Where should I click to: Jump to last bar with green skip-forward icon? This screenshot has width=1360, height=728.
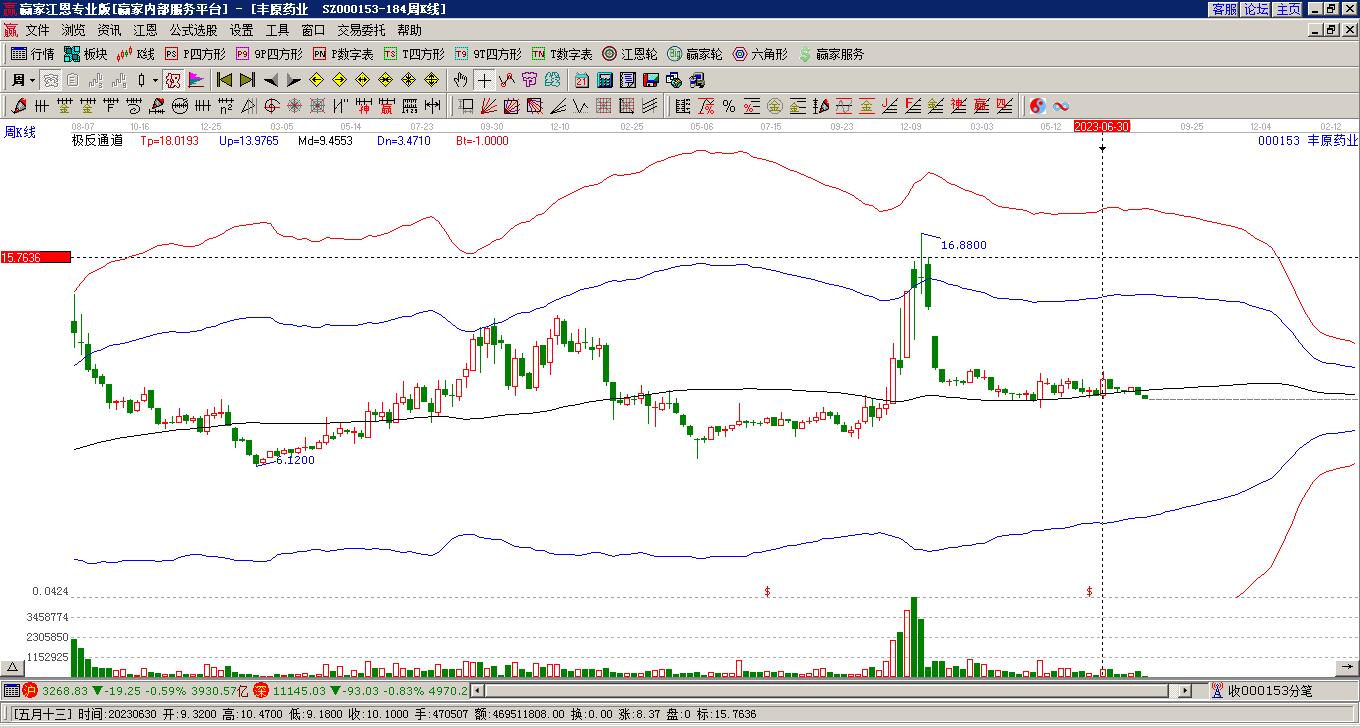pyautogui.click(x=247, y=80)
